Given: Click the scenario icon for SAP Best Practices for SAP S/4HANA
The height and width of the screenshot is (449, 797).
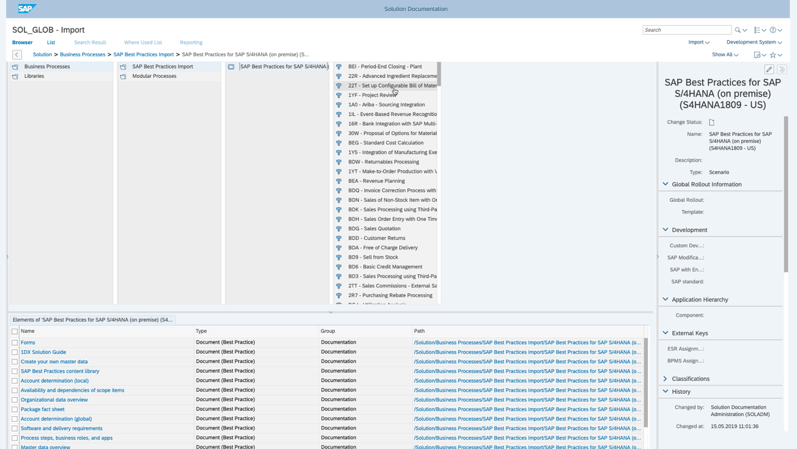Looking at the screenshot, I should click(x=231, y=67).
